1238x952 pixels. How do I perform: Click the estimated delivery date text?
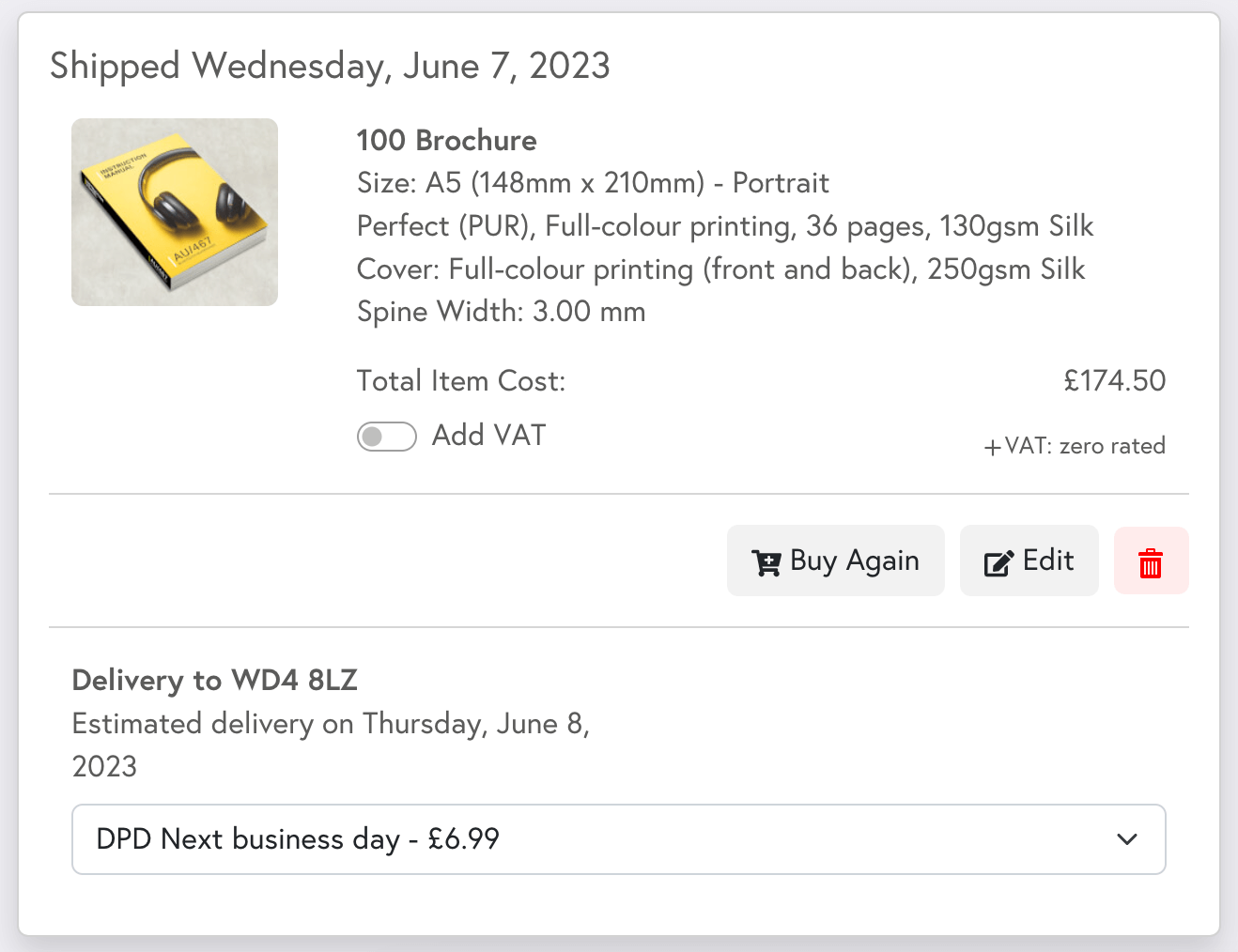[331, 724]
